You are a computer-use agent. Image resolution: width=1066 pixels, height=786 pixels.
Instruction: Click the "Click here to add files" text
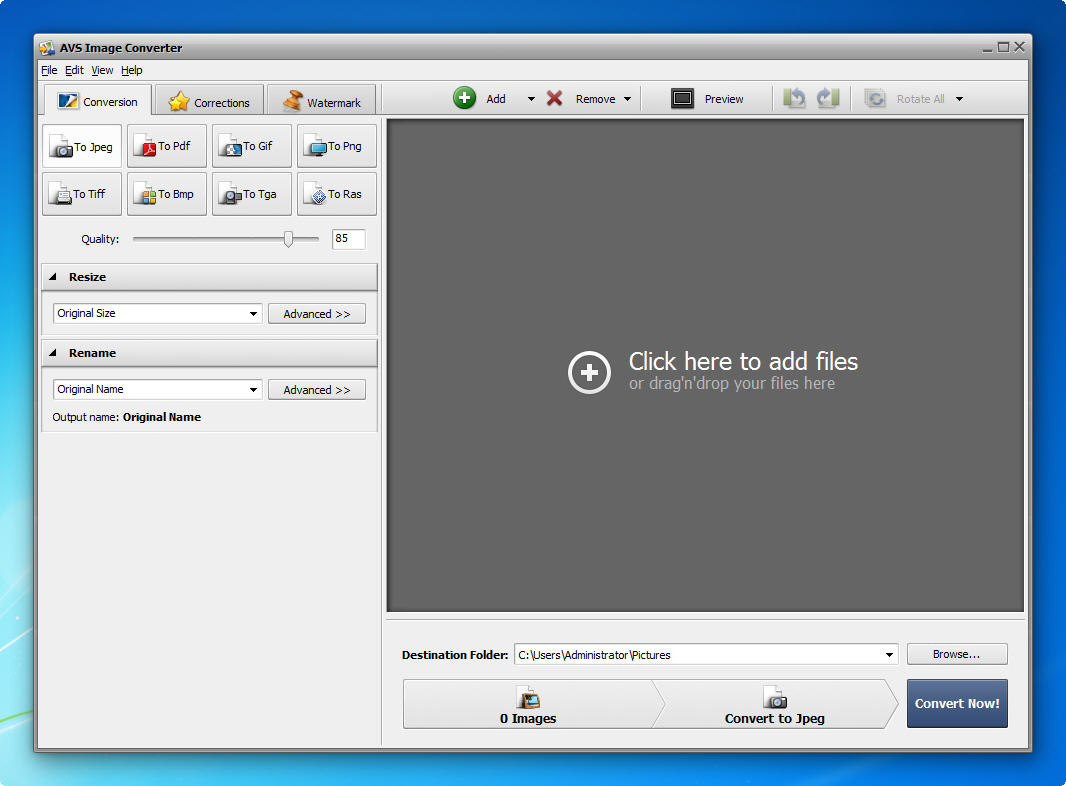[743, 361]
